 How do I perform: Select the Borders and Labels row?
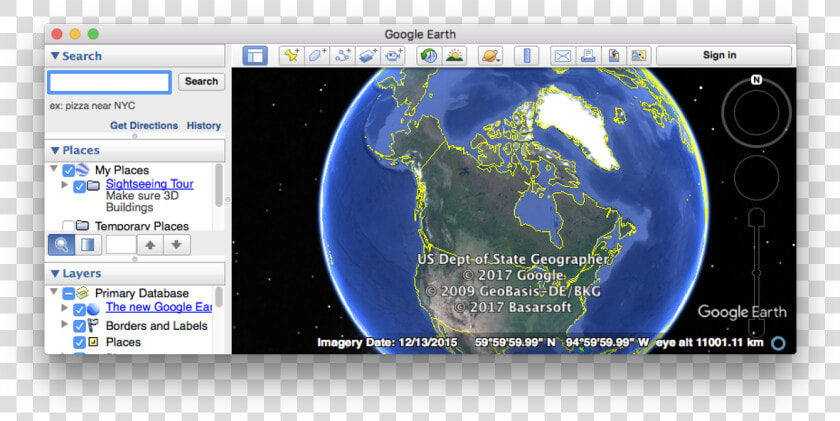click(156, 326)
